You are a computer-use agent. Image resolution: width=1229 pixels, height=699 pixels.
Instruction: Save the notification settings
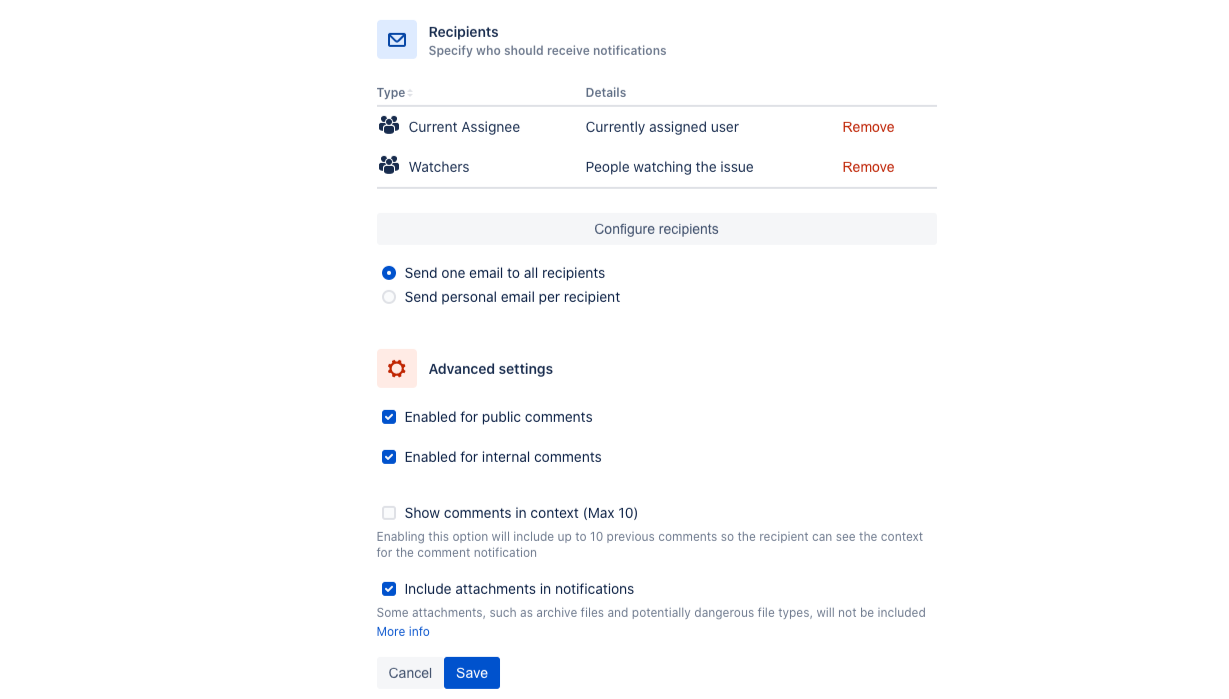472,673
